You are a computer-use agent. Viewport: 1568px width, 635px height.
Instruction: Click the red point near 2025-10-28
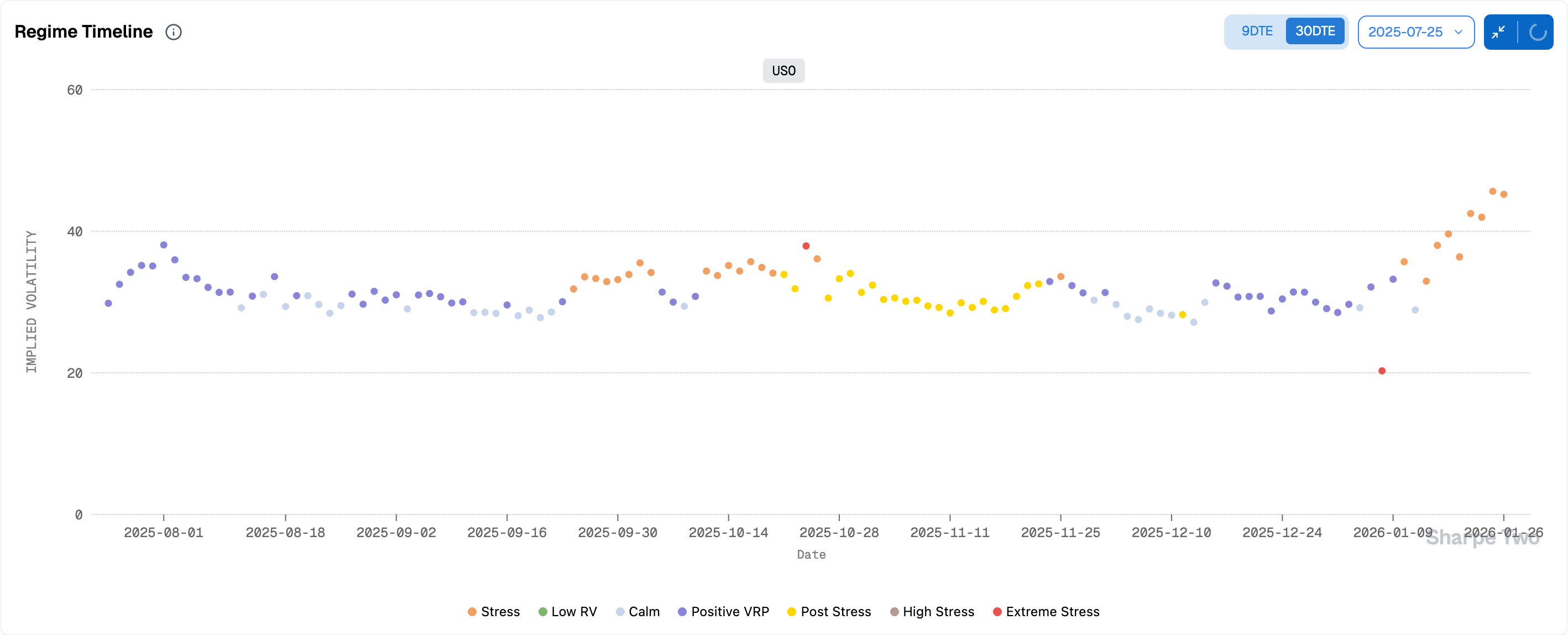[x=806, y=246]
